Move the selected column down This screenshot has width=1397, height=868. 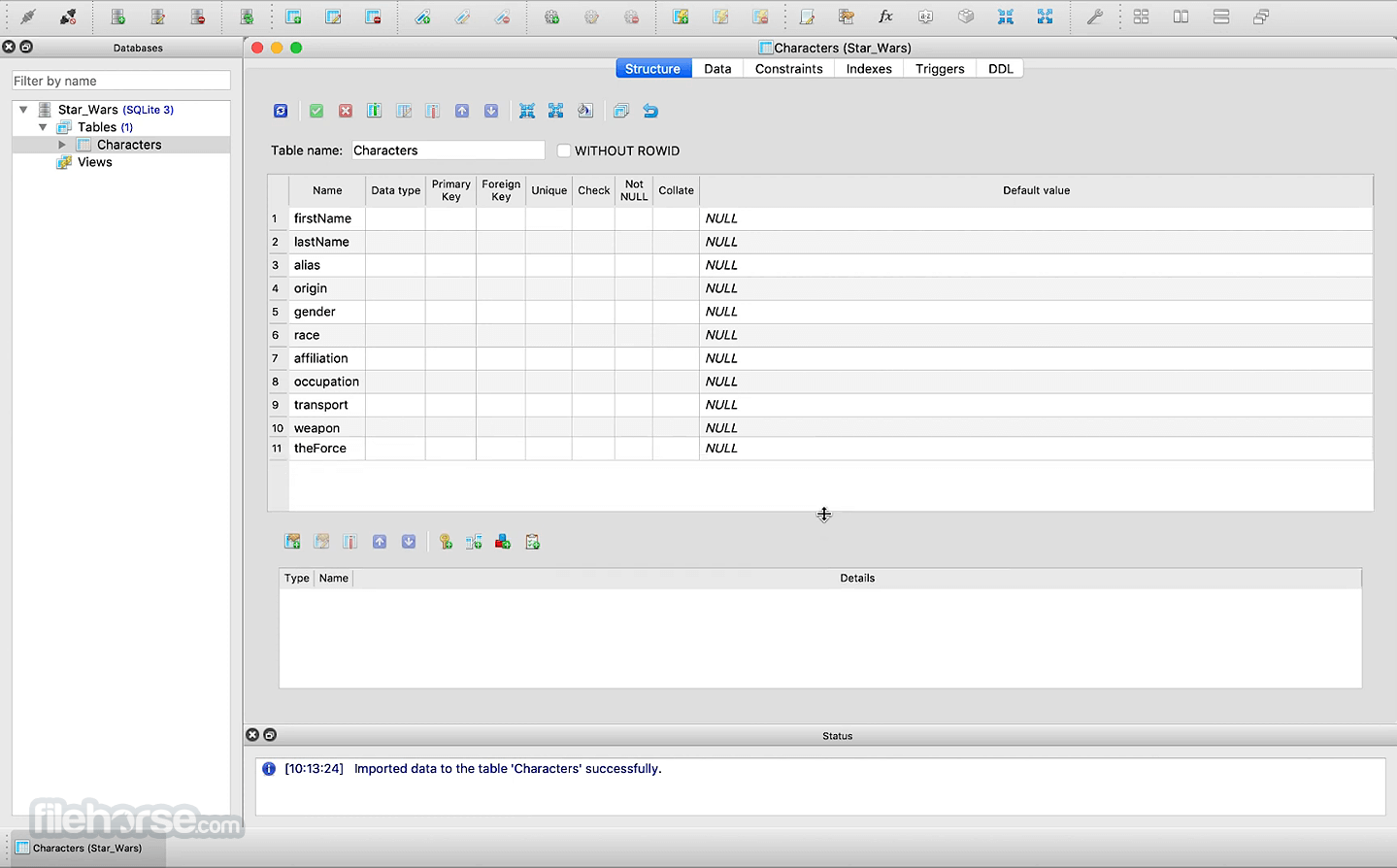click(491, 111)
